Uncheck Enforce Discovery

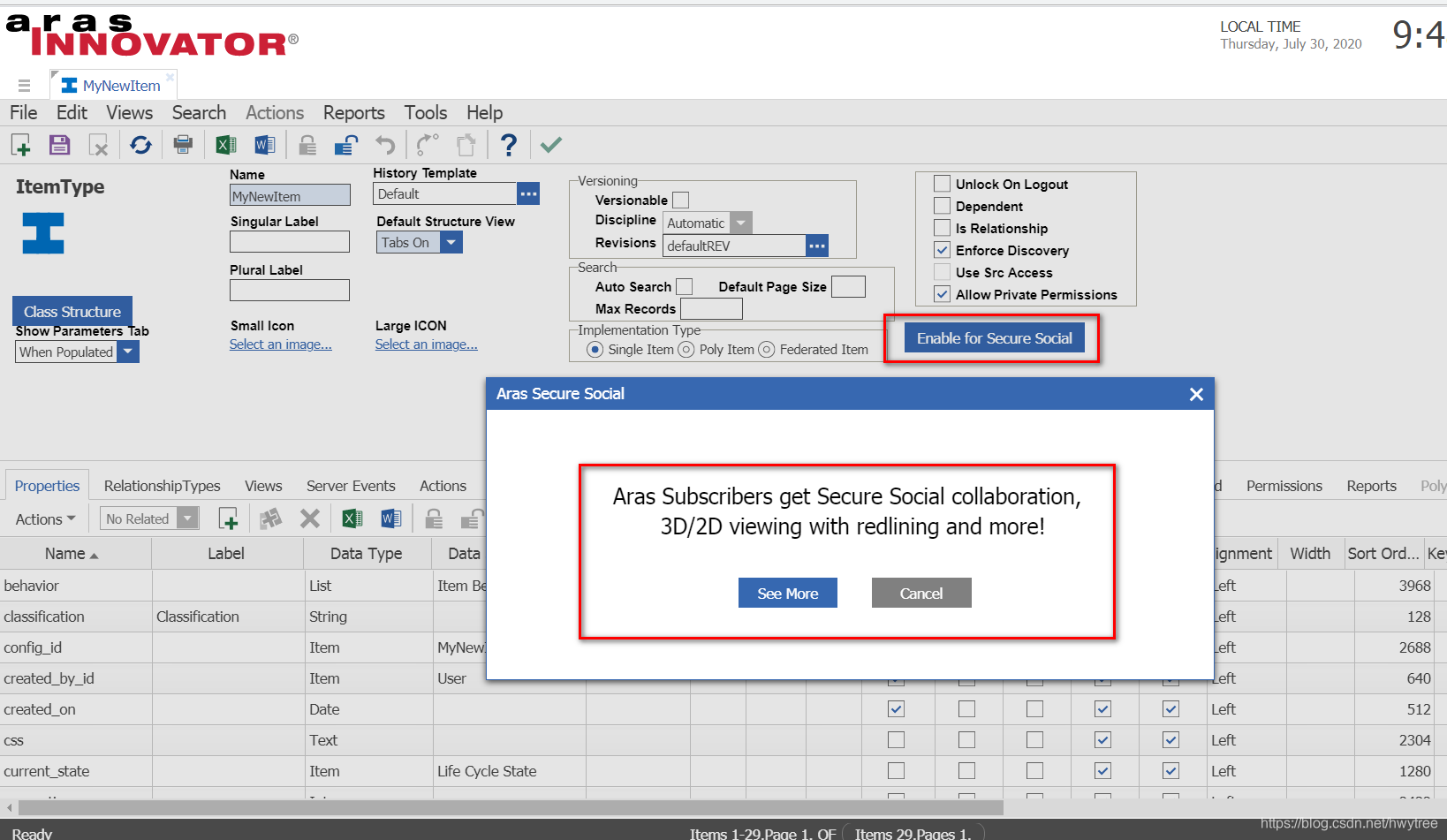coord(942,250)
